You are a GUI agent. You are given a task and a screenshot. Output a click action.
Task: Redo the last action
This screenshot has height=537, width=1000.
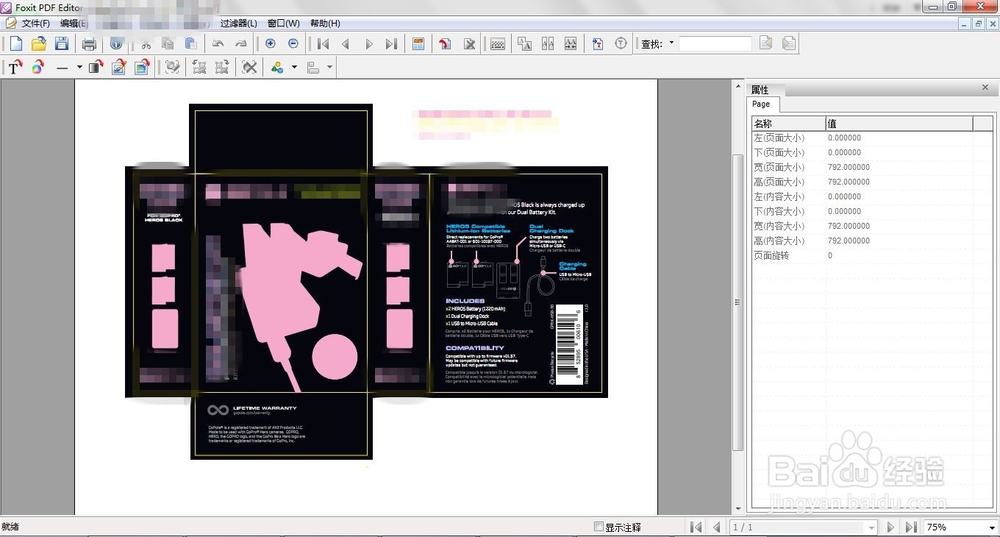tap(240, 43)
